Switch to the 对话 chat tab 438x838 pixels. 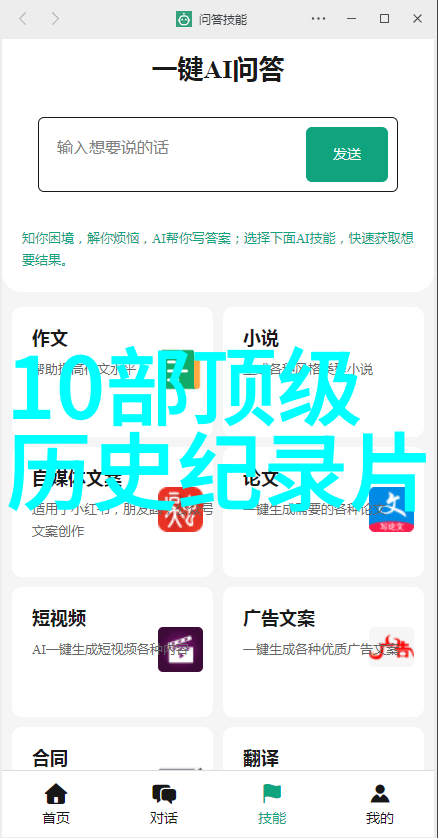[x=163, y=804]
